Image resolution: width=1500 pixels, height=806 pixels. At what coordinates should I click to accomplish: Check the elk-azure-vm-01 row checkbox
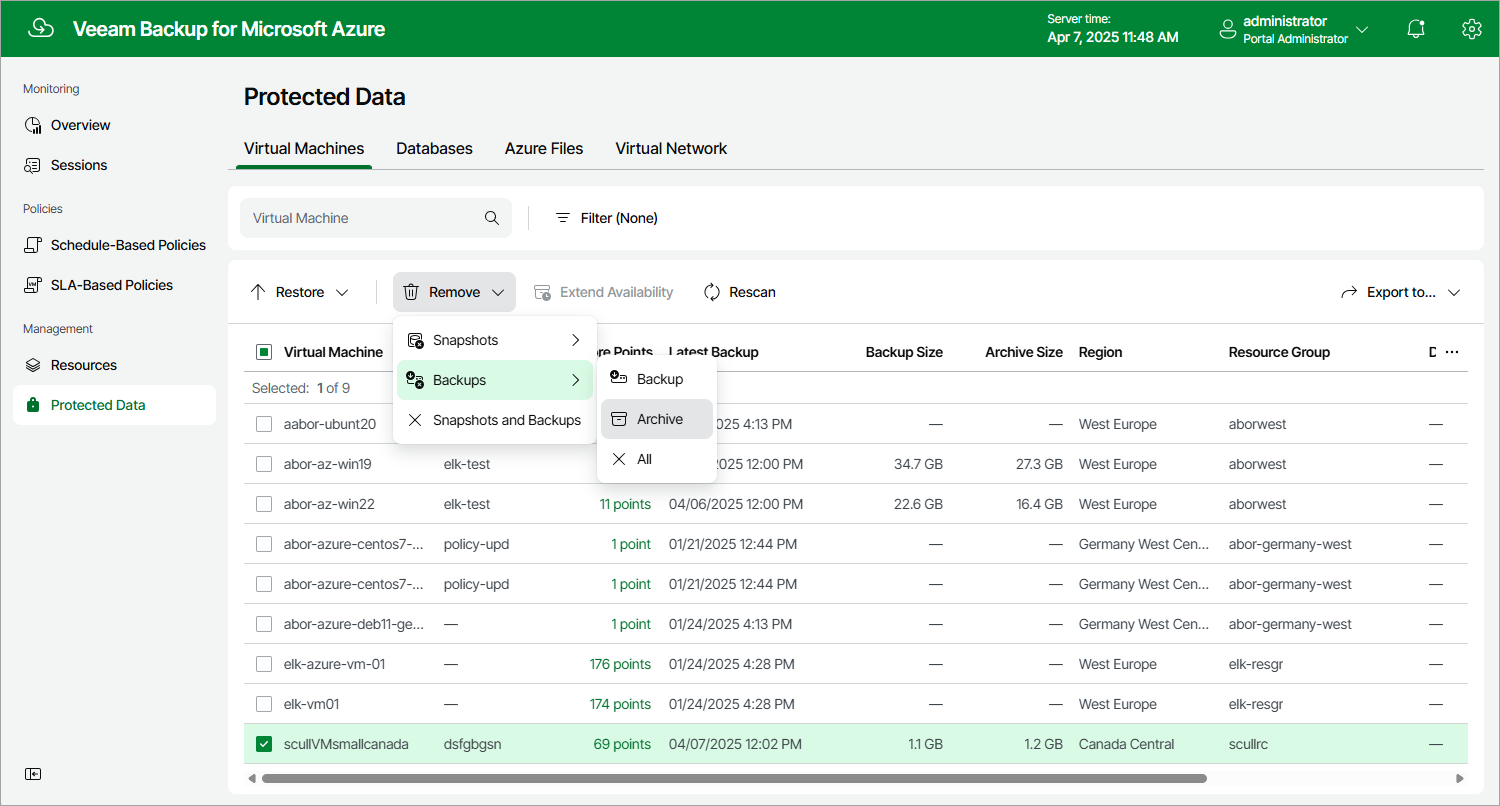click(264, 664)
